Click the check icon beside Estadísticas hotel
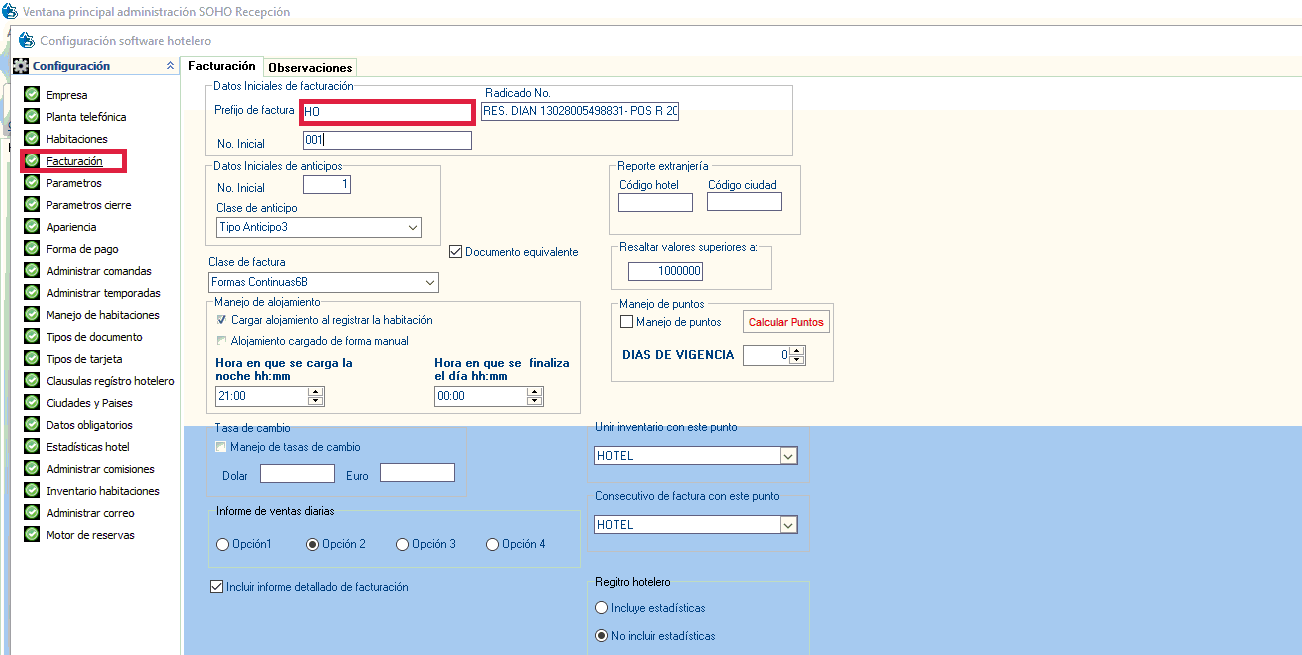Image resolution: width=1302 pixels, height=655 pixels. 32,447
